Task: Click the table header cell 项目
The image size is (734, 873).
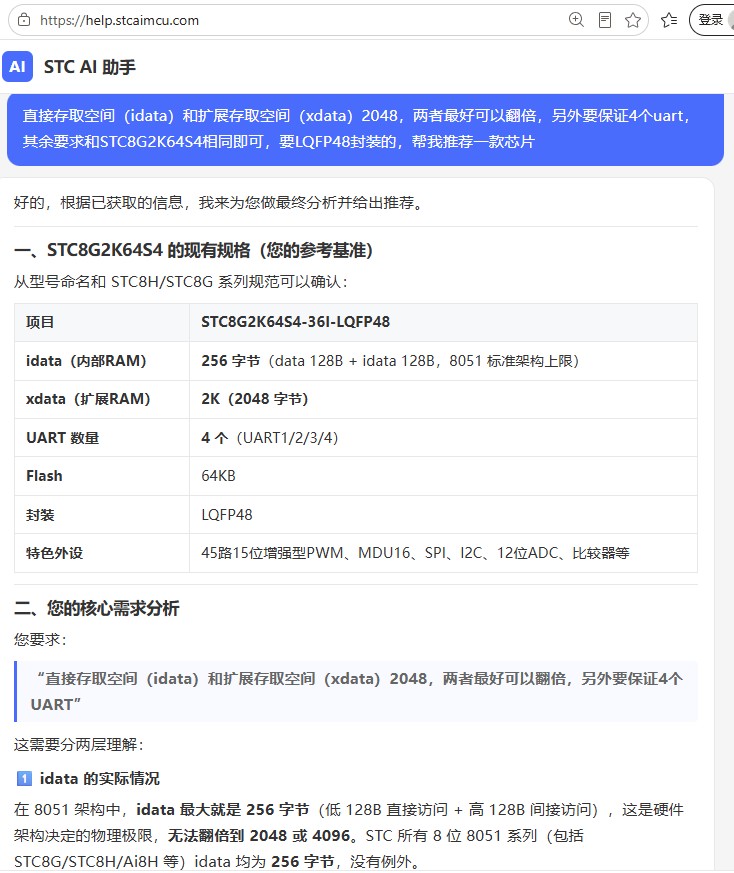Action: (102, 322)
